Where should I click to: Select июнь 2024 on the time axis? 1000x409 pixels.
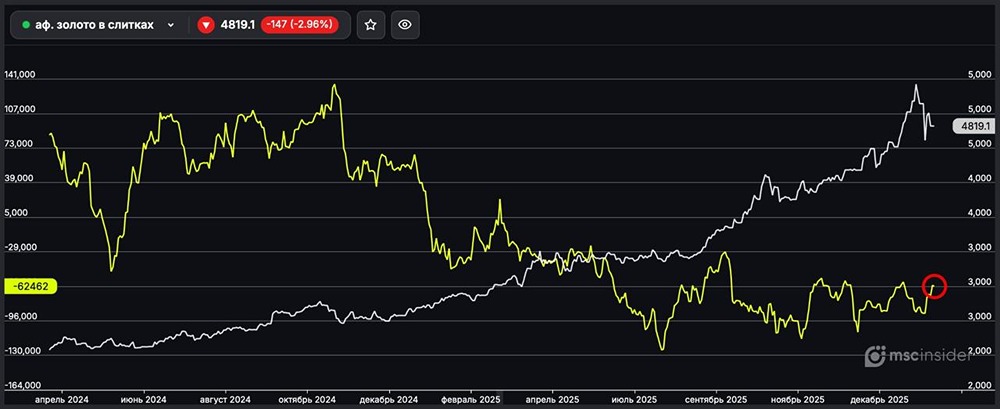tap(145, 398)
